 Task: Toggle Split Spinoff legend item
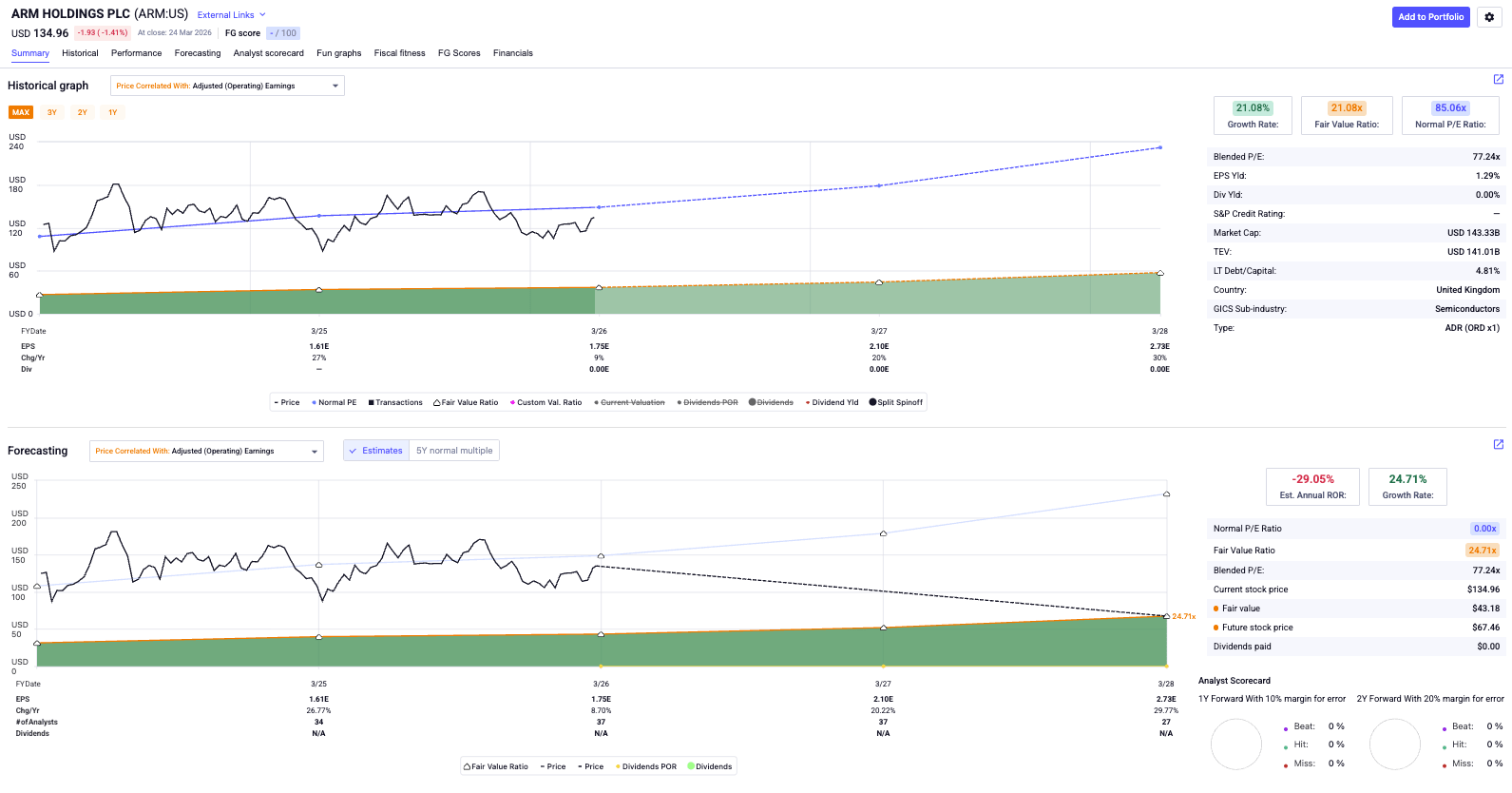coord(896,402)
